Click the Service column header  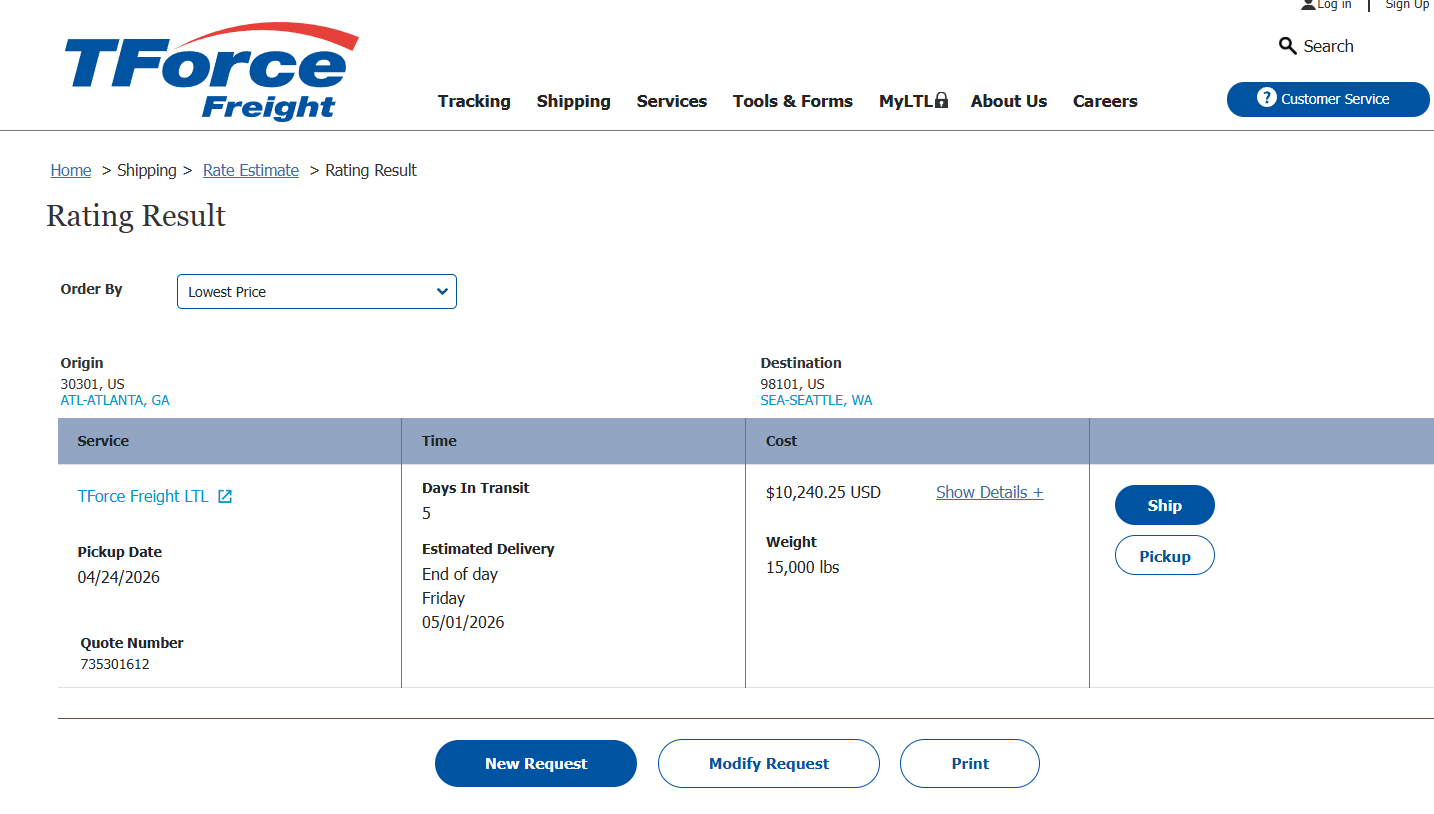pyautogui.click(x=103, y=441)
